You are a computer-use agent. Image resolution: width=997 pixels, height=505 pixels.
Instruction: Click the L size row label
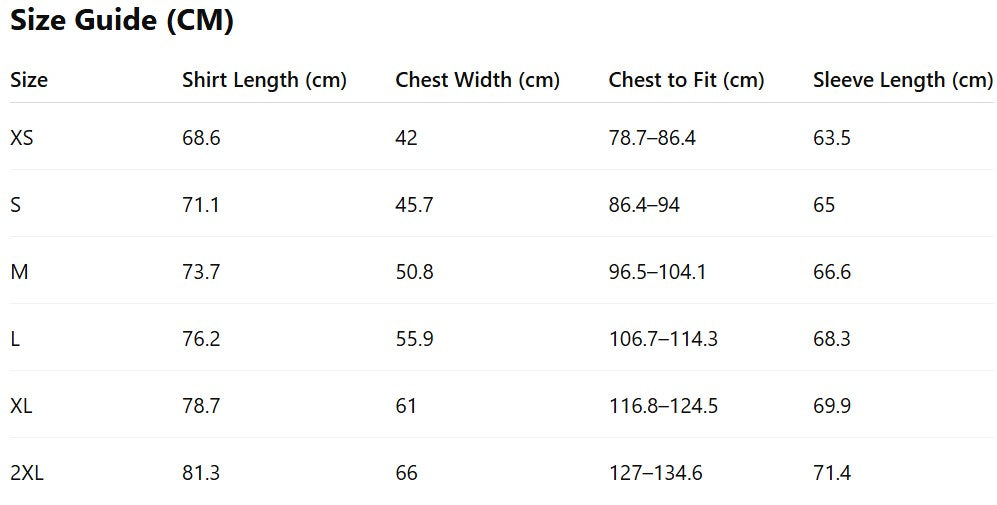[15, 339]
